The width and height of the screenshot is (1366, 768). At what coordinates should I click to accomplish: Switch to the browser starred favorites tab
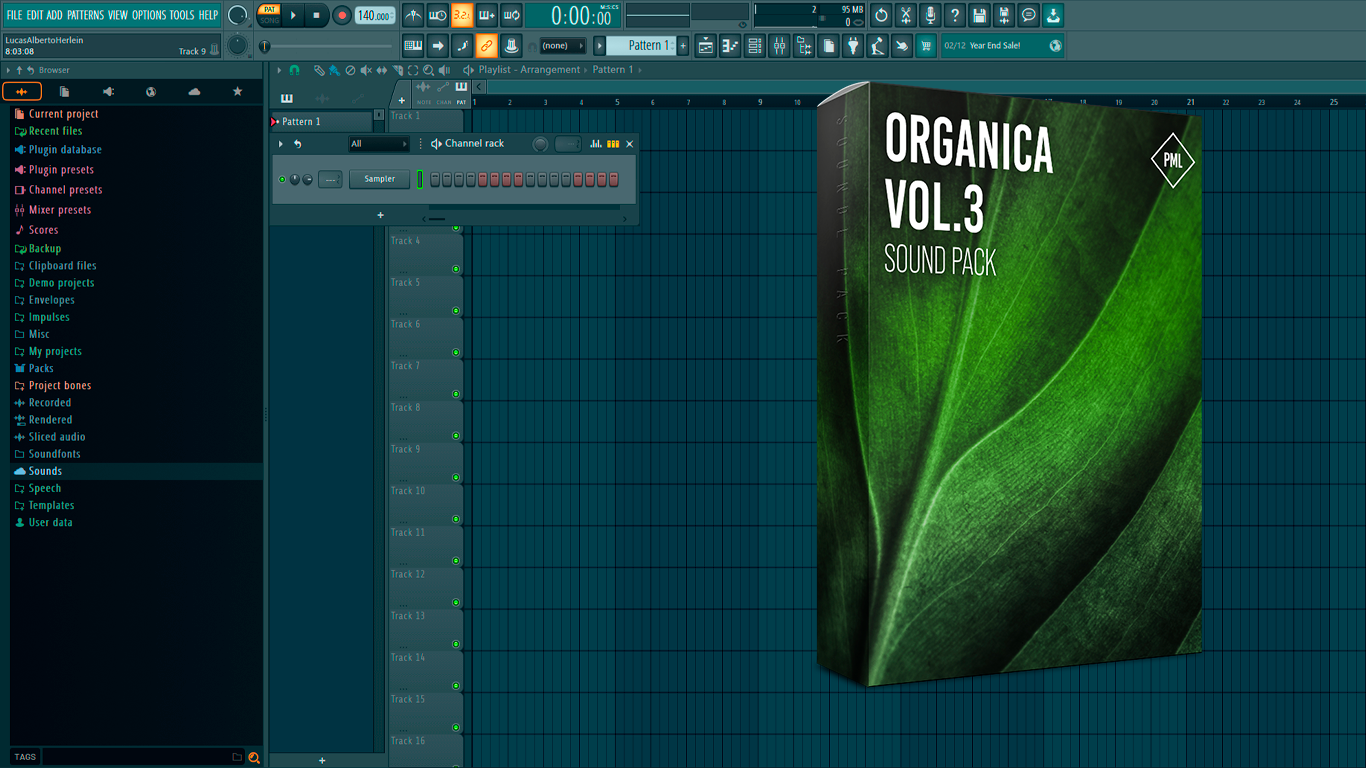tap(237, 92)
